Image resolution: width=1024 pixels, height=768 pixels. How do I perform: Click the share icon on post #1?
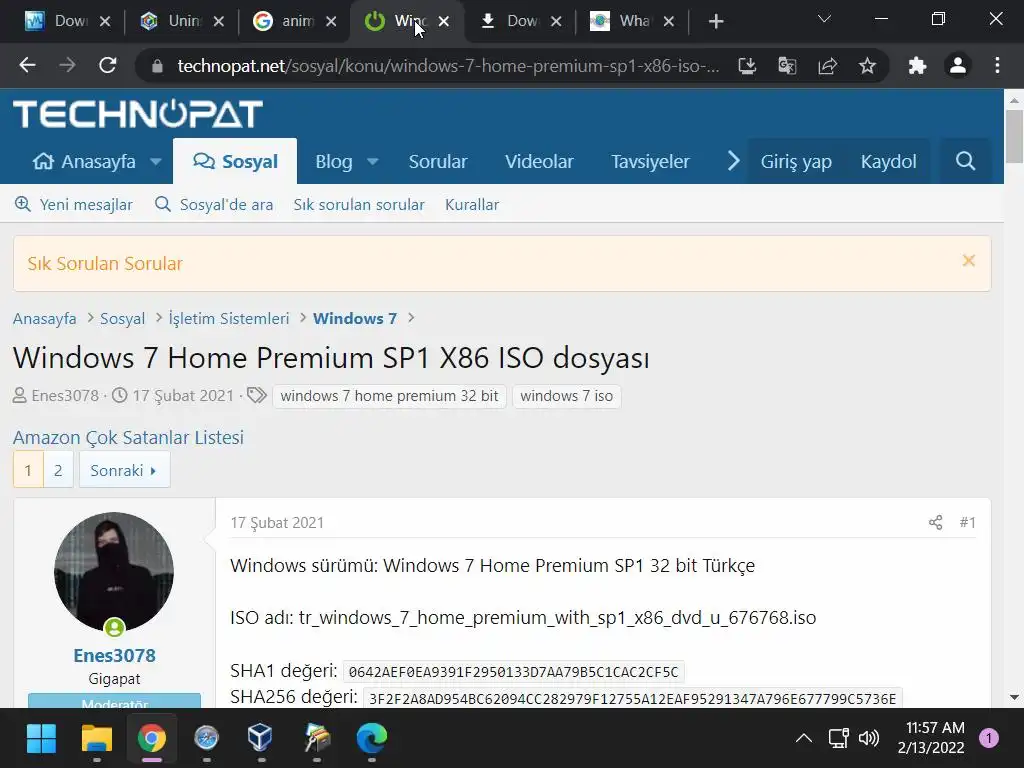tap(935, 522)
